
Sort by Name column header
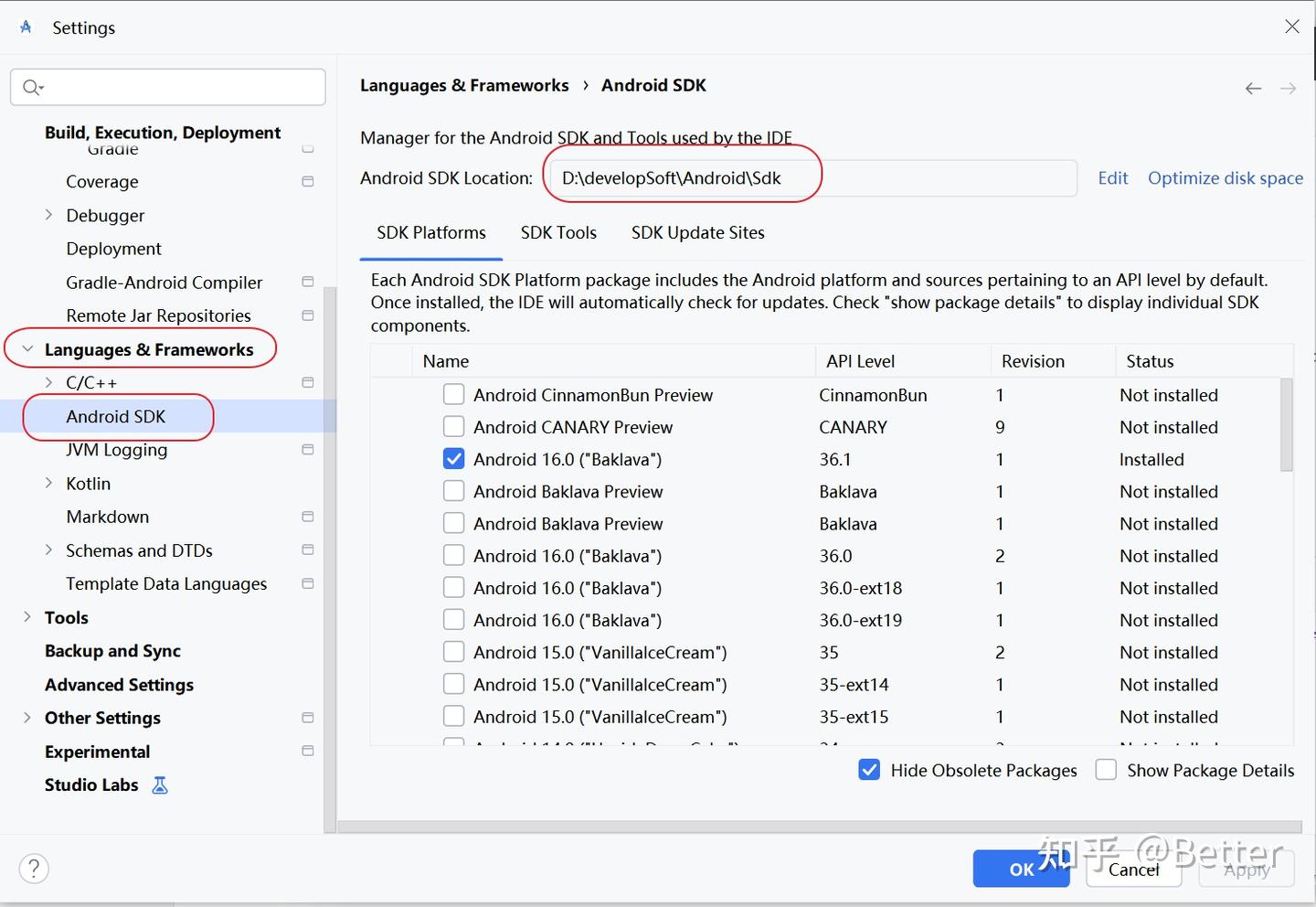(612, 361)
